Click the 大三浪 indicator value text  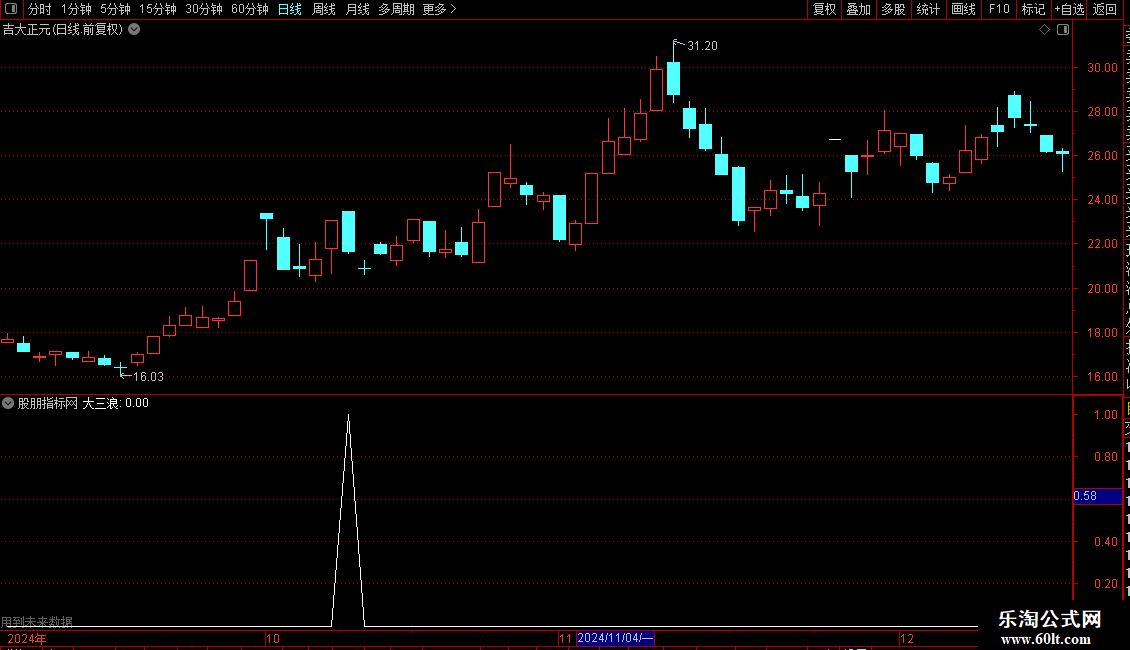tap(115, 404)
